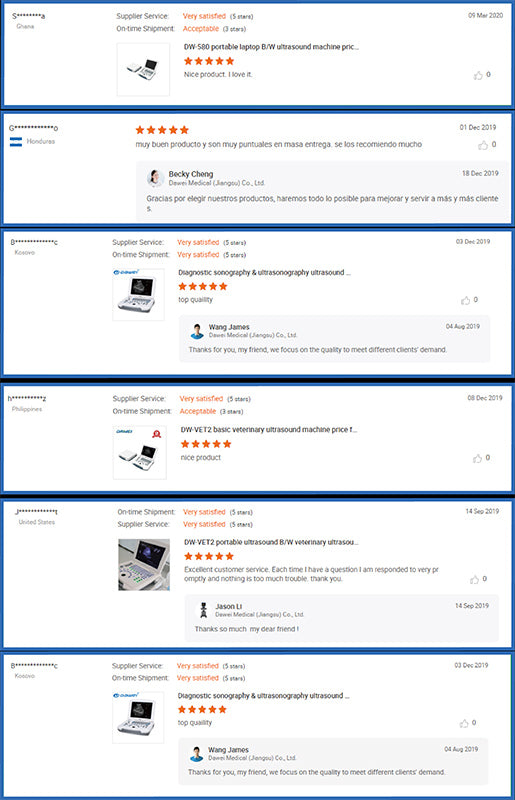Viewport: 515px width, 800px height.
Task: Click the five-star rating on Honduras review
Action: click(x=162, y=130)
